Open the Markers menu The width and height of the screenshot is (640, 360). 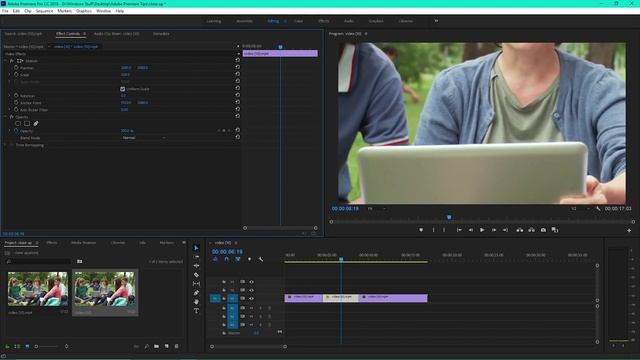(64, 11)
